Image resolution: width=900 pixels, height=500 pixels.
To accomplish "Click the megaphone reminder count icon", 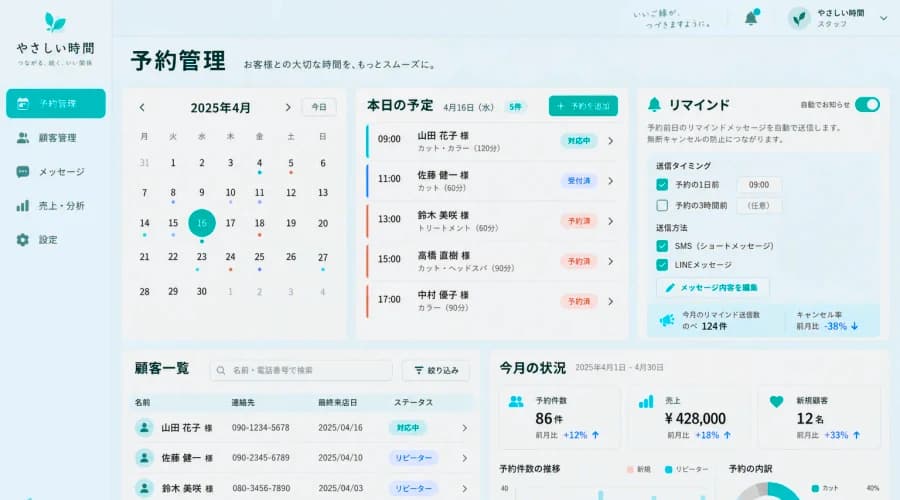I will coord(666,320).
